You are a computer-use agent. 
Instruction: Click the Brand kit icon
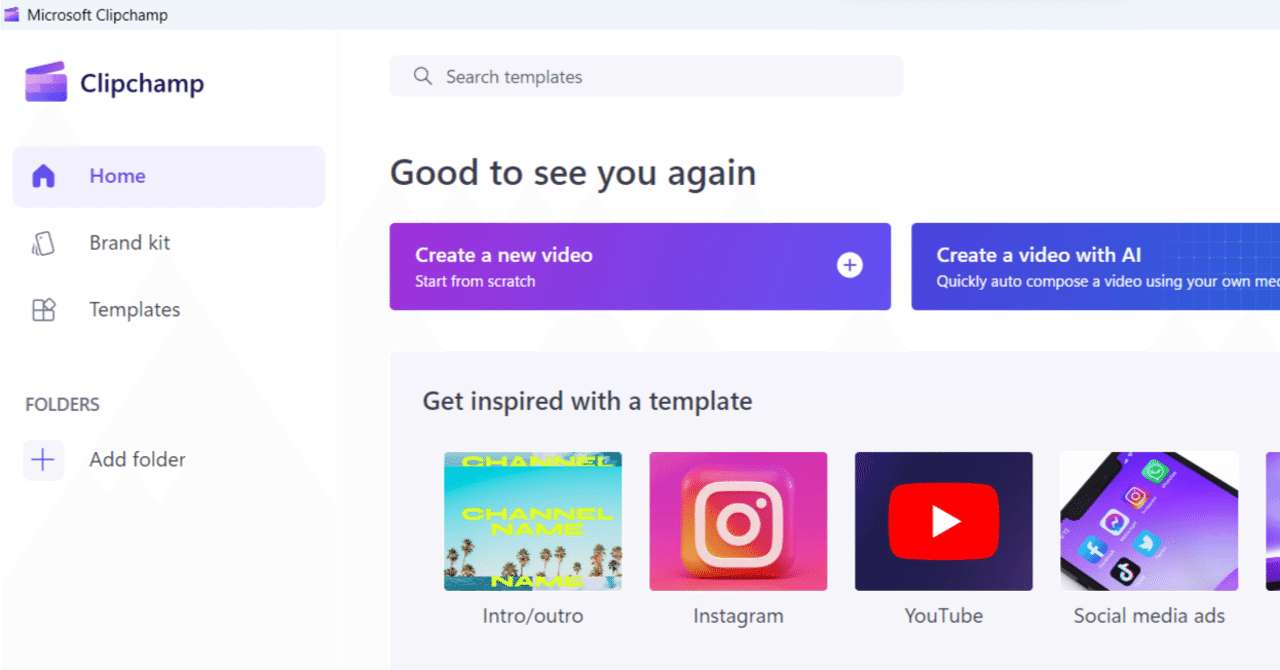pos(44,242)
